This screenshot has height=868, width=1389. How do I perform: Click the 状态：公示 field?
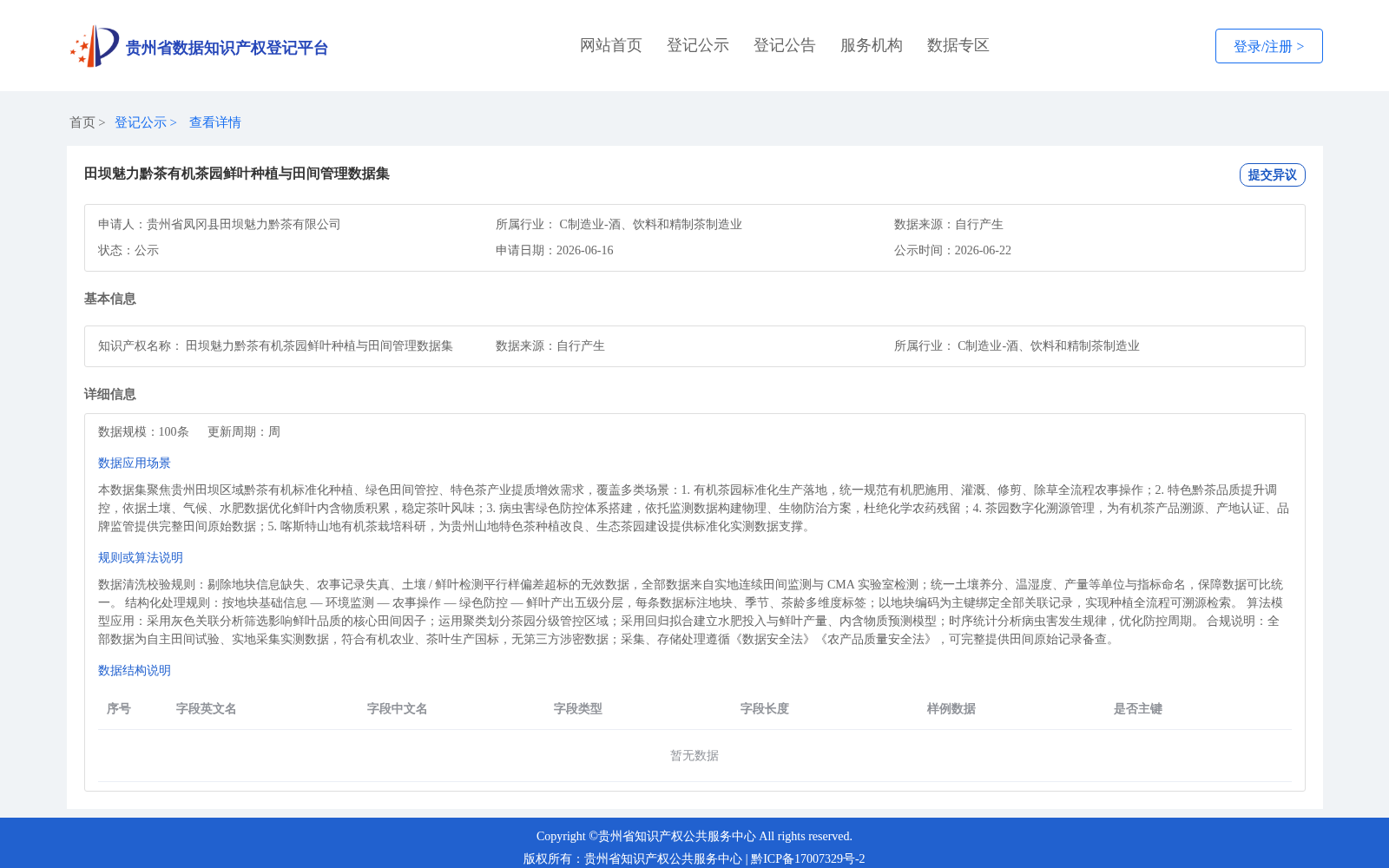tap(128, 250)
